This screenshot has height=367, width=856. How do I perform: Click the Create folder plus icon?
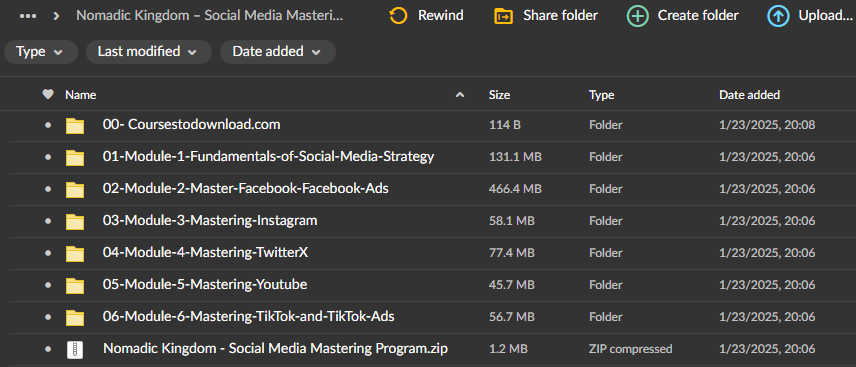point(638,16)
